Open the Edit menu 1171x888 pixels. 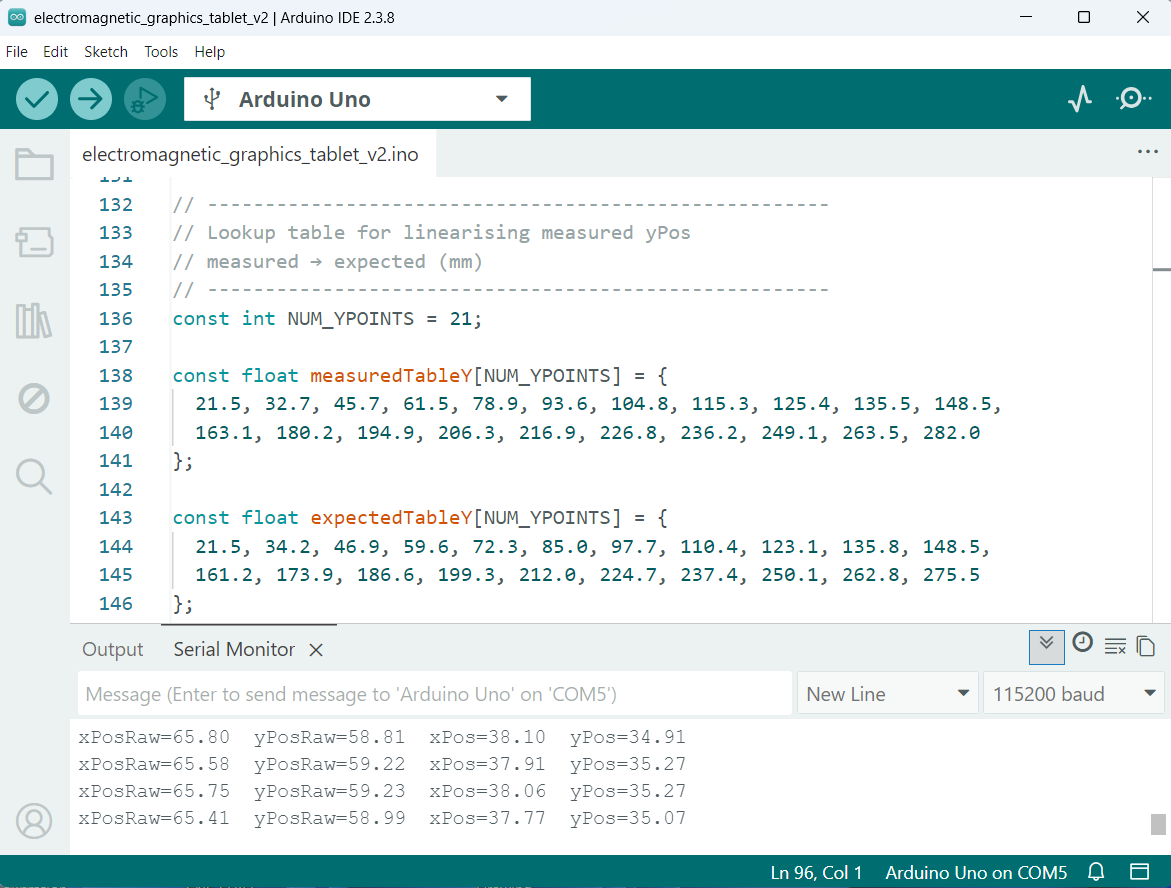click(55, 52)
